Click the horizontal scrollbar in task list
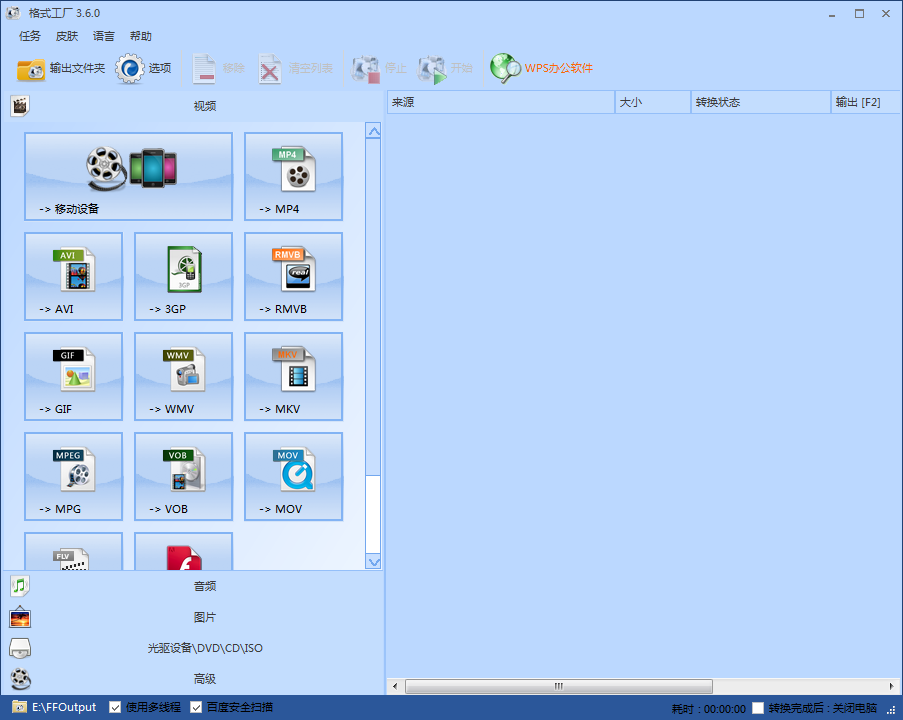Viewport: 903px width, 720px height. coord(558,687)
